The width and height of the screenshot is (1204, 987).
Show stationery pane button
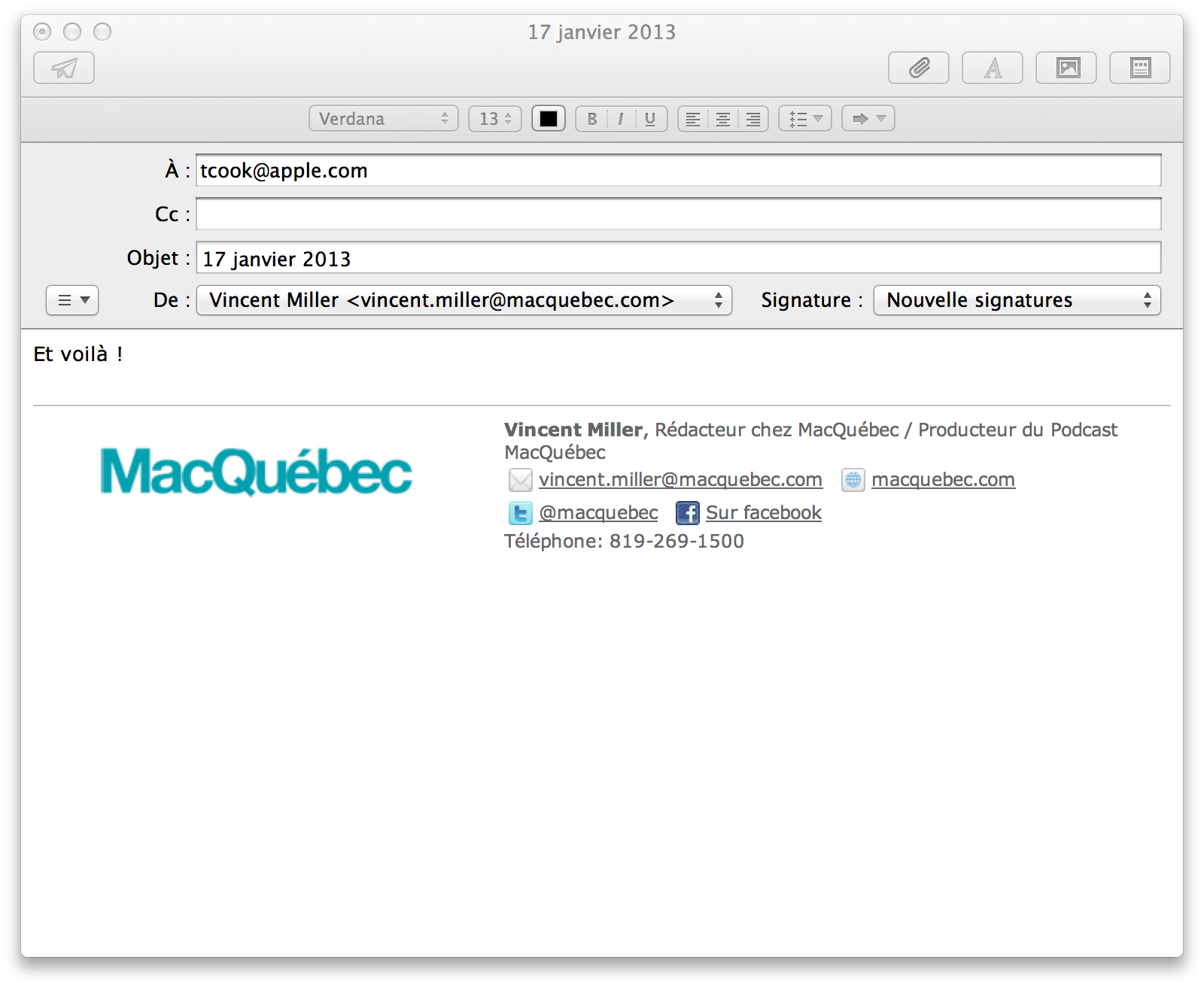point(1140,68)
